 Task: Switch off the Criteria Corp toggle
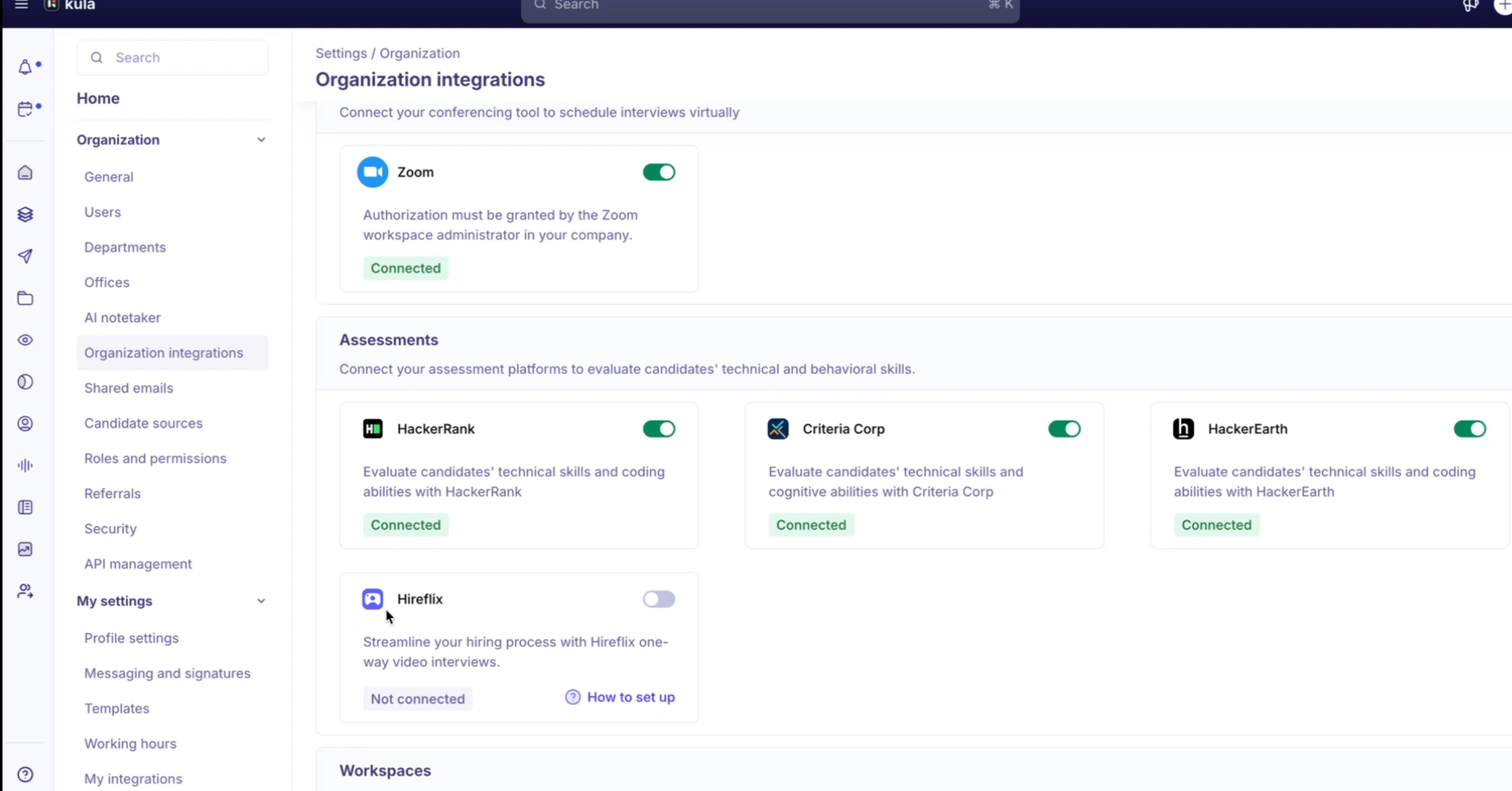(1064, 429)
